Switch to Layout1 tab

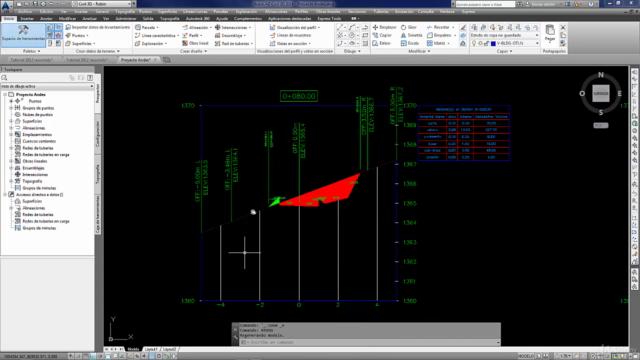click(x=151, y=349)
